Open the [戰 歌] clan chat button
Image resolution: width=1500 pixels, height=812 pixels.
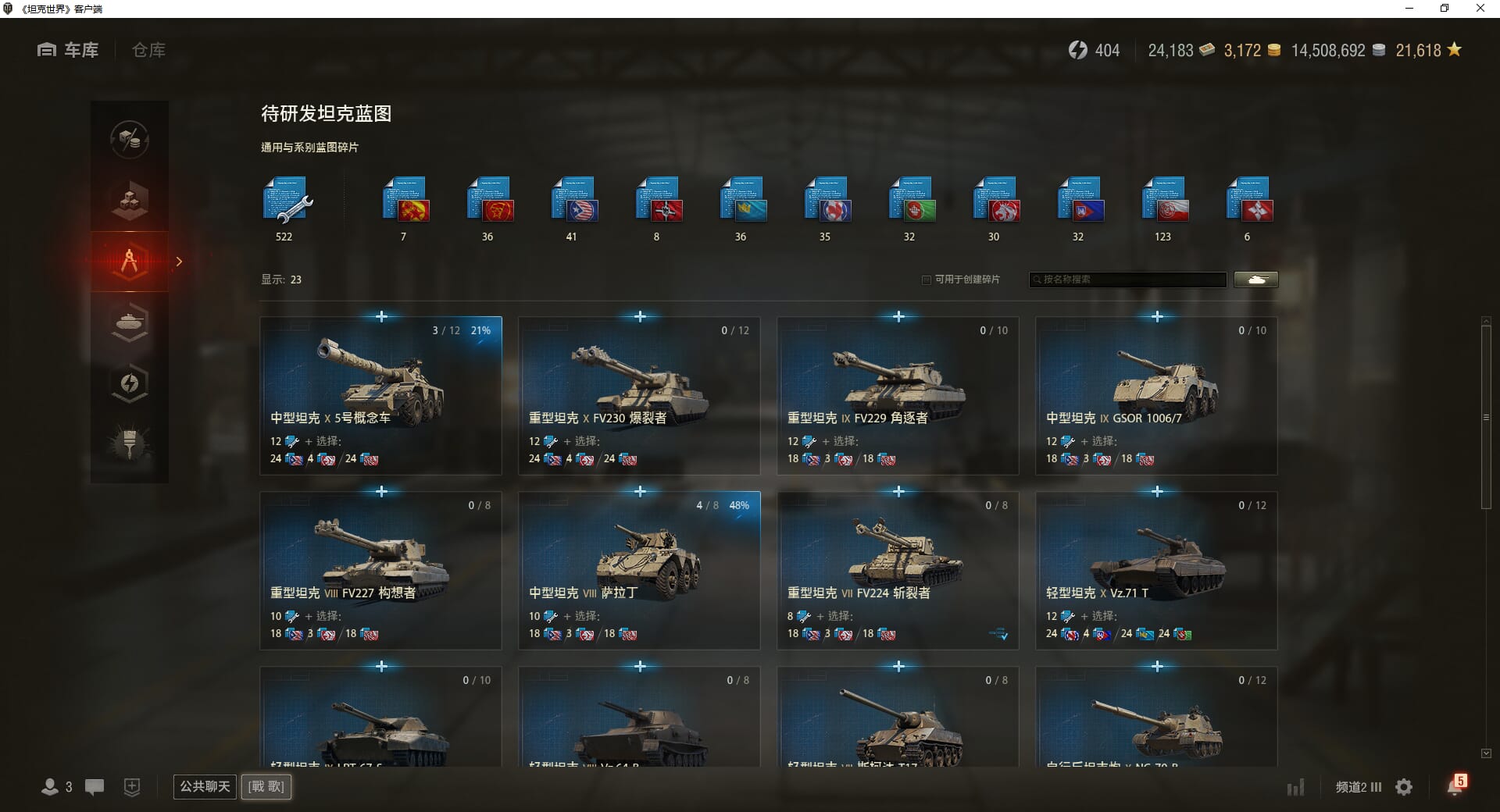point(266,786)
